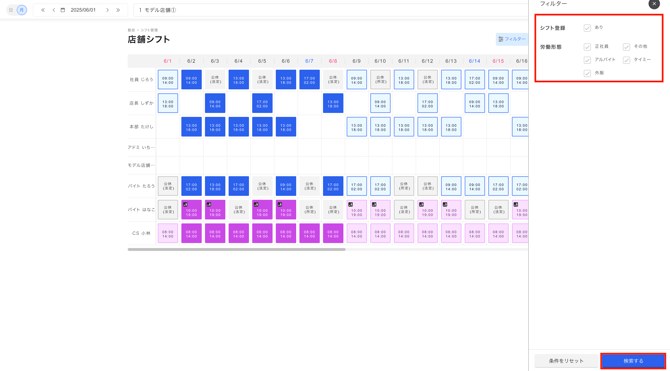Open the モデル店舗① store selector
The height and width of the screenshot is (371, 670).
[331, 10]
